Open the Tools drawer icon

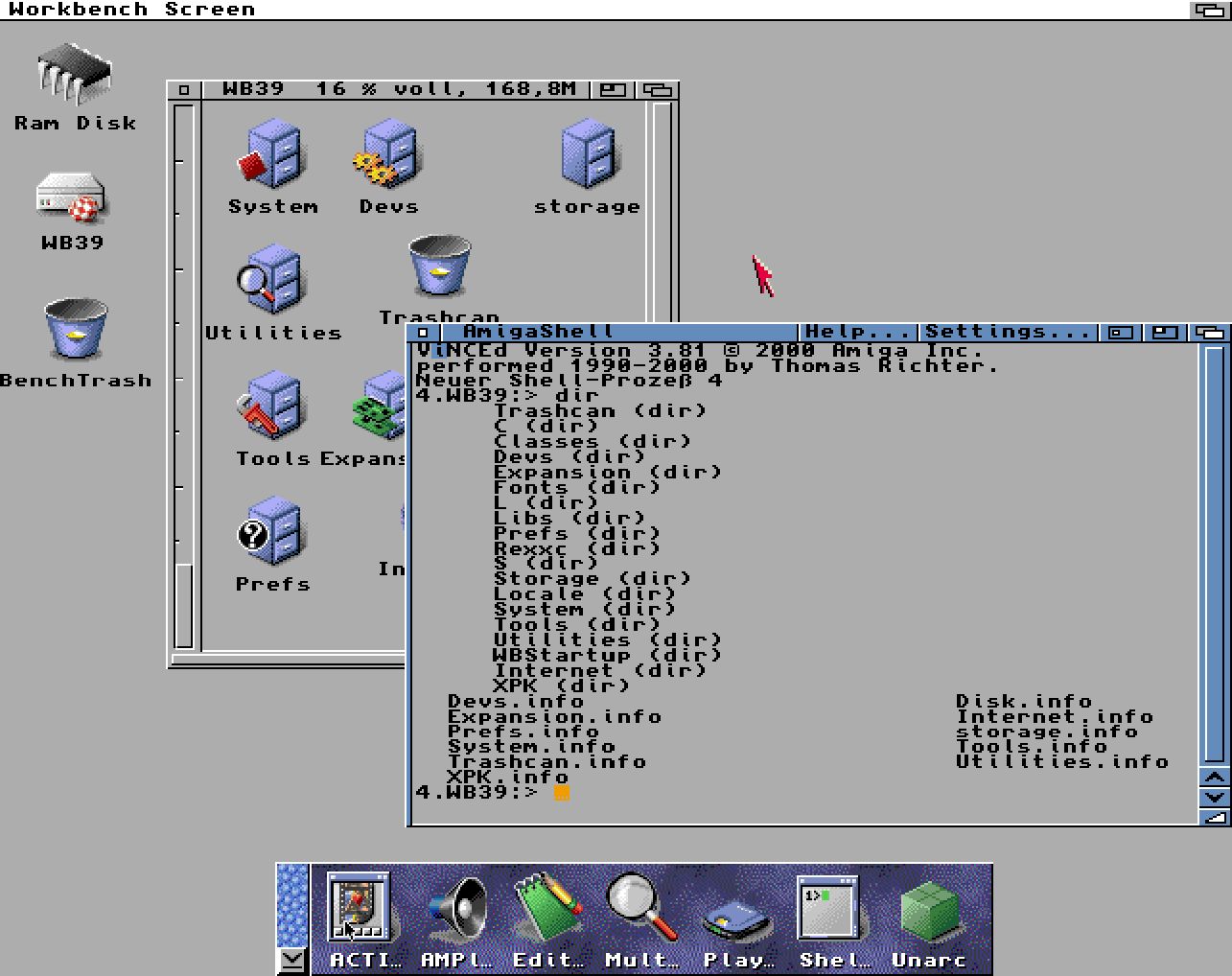pos(272,407)
